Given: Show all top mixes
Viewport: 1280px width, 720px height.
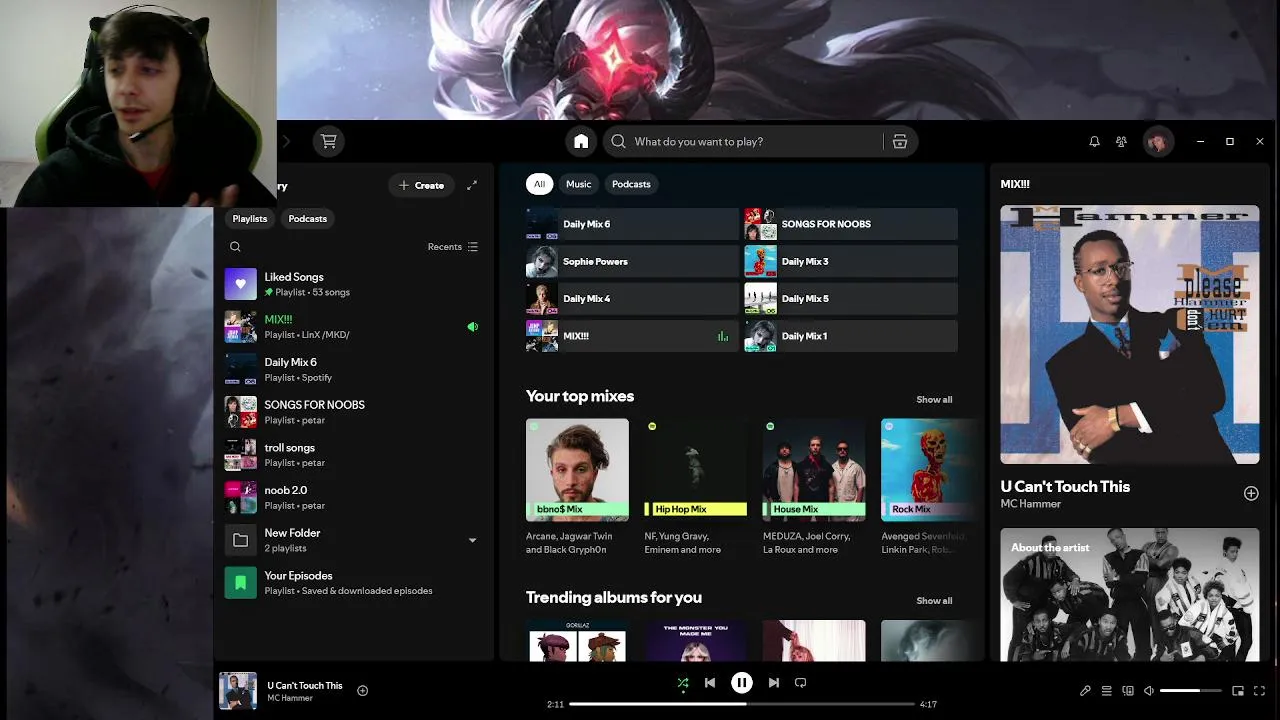Looking at the screenshot, I should [x=934, y=400].
